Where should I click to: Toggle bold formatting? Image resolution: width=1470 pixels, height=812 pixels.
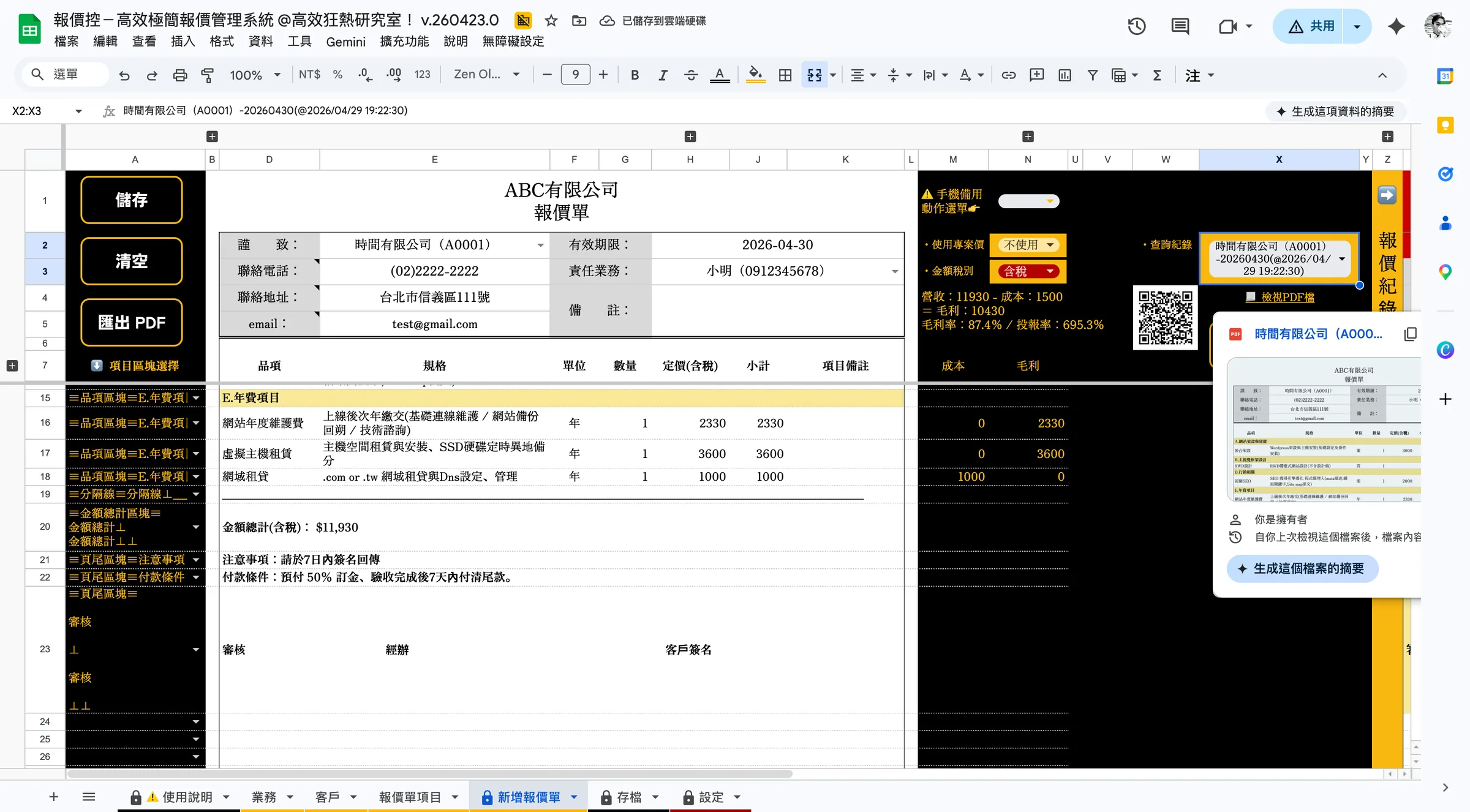point(635,75)
